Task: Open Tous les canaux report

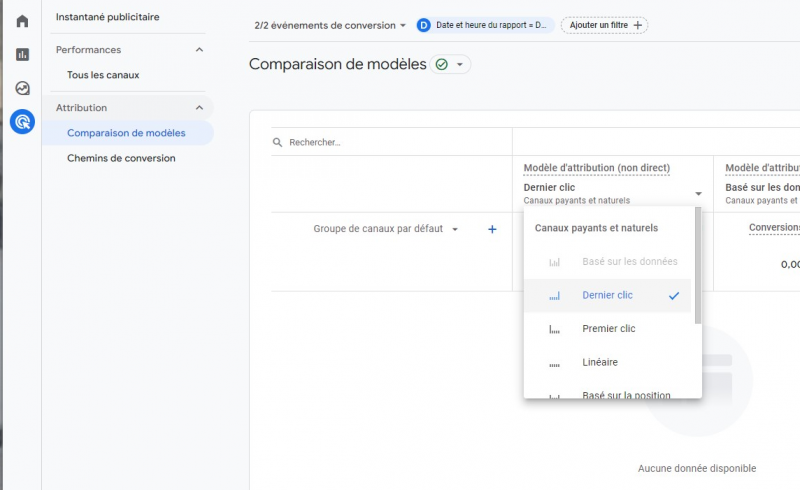Action: point(103,75)
